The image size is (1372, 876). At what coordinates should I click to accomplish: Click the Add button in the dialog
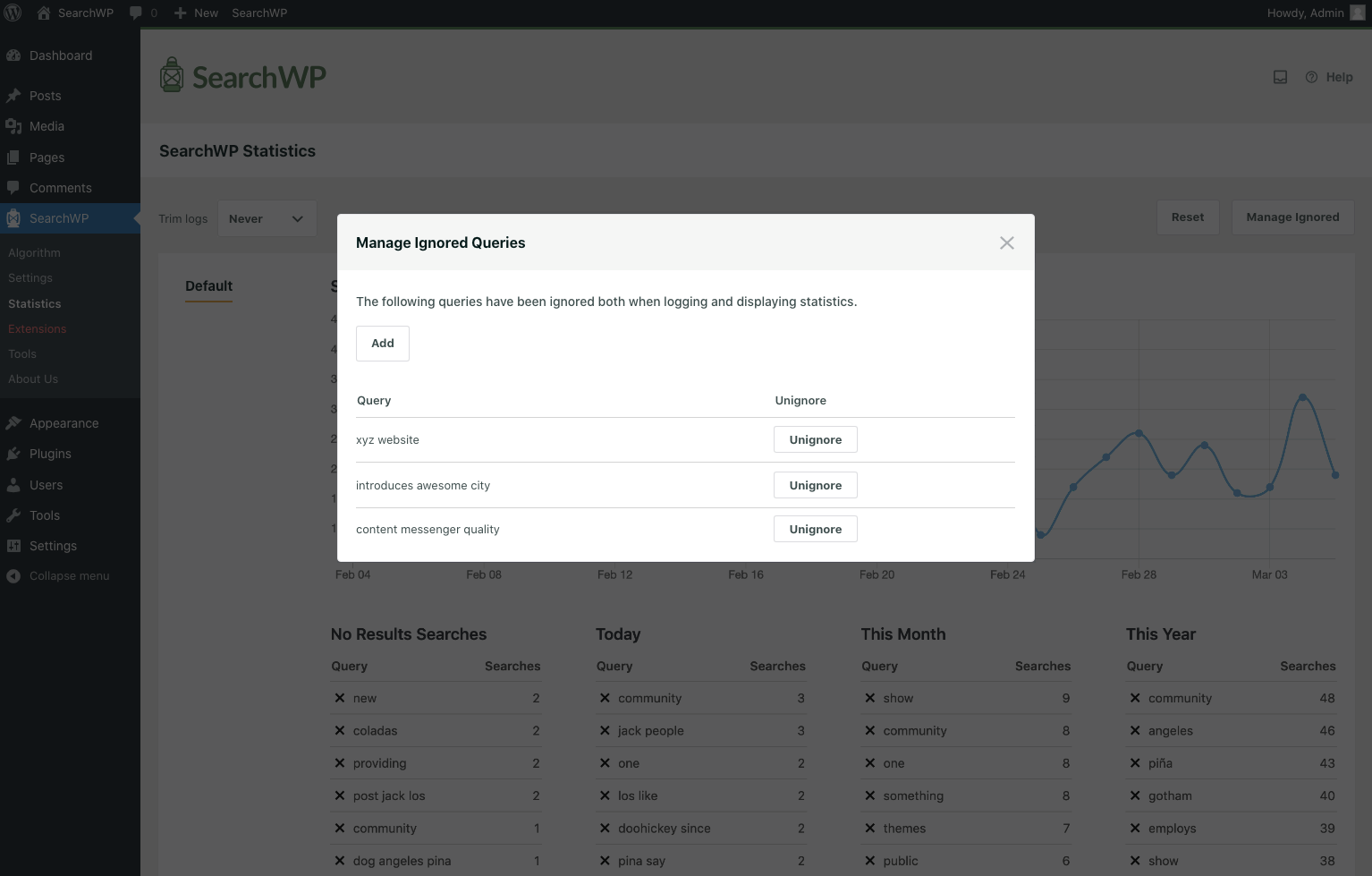pyautogui.click(x=382, y=344)
